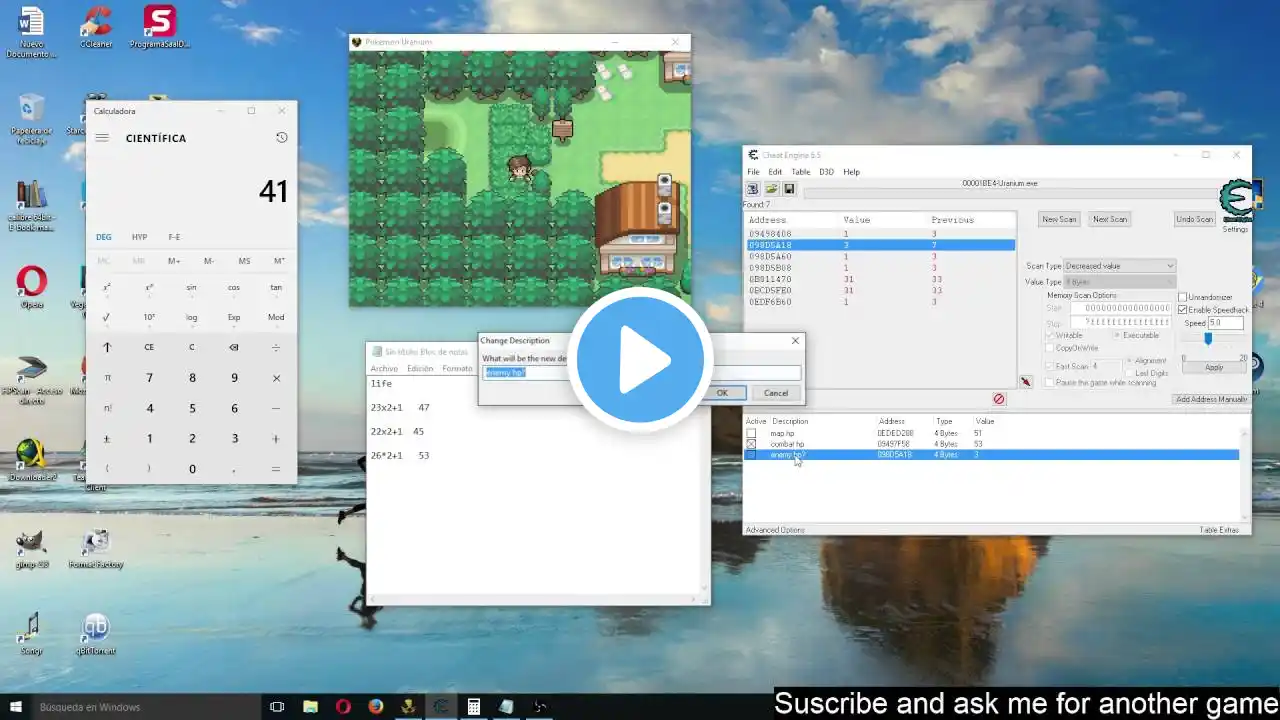Open the CCleaner desktop icon

pyautogui.click(x=97, y=27)
